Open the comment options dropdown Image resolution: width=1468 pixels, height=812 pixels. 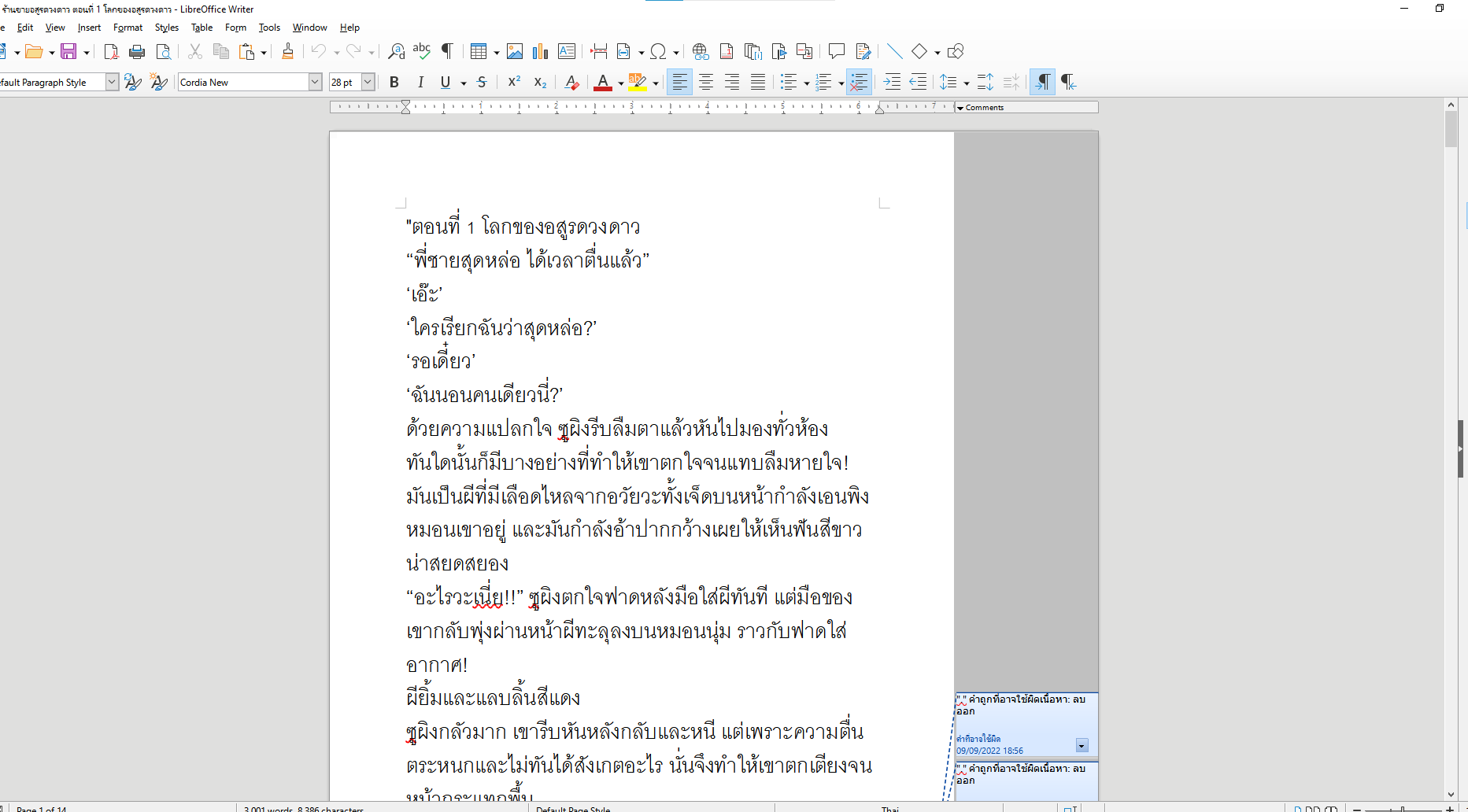(1082, 745)
